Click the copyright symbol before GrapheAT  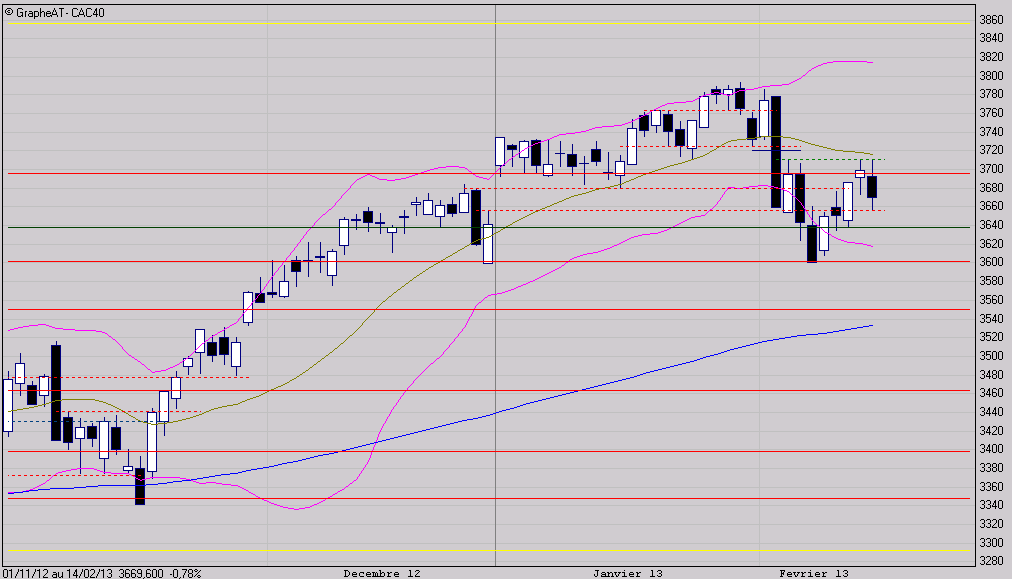click(x=9, y=12)
